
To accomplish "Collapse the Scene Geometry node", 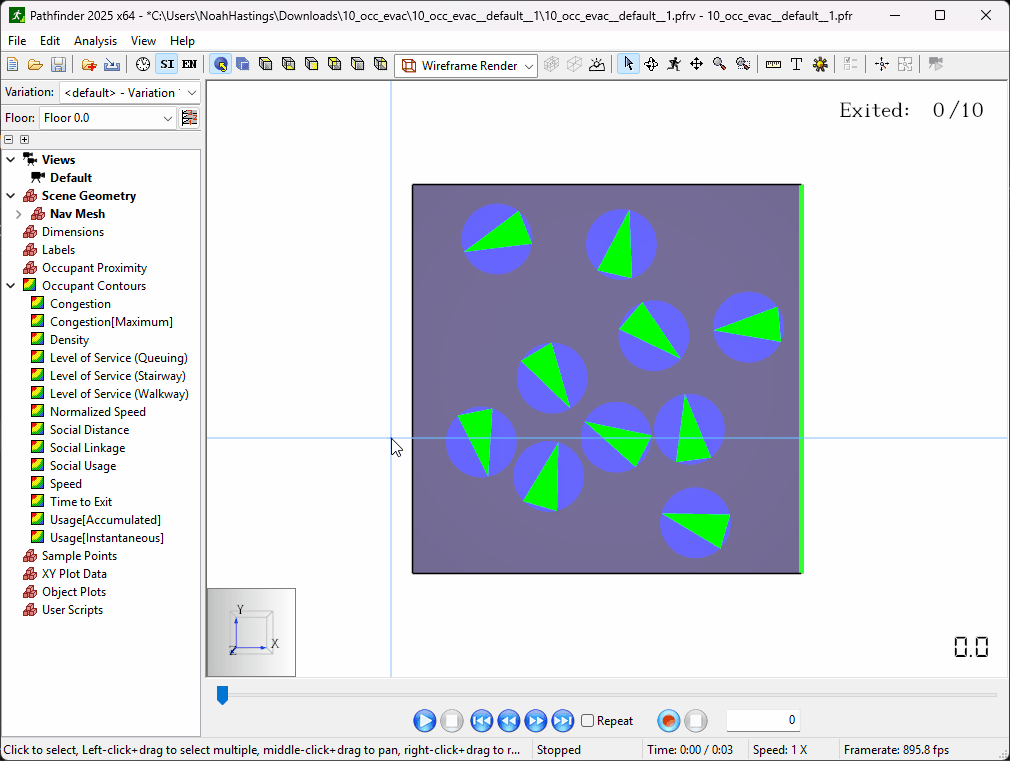I will point(11,196).
